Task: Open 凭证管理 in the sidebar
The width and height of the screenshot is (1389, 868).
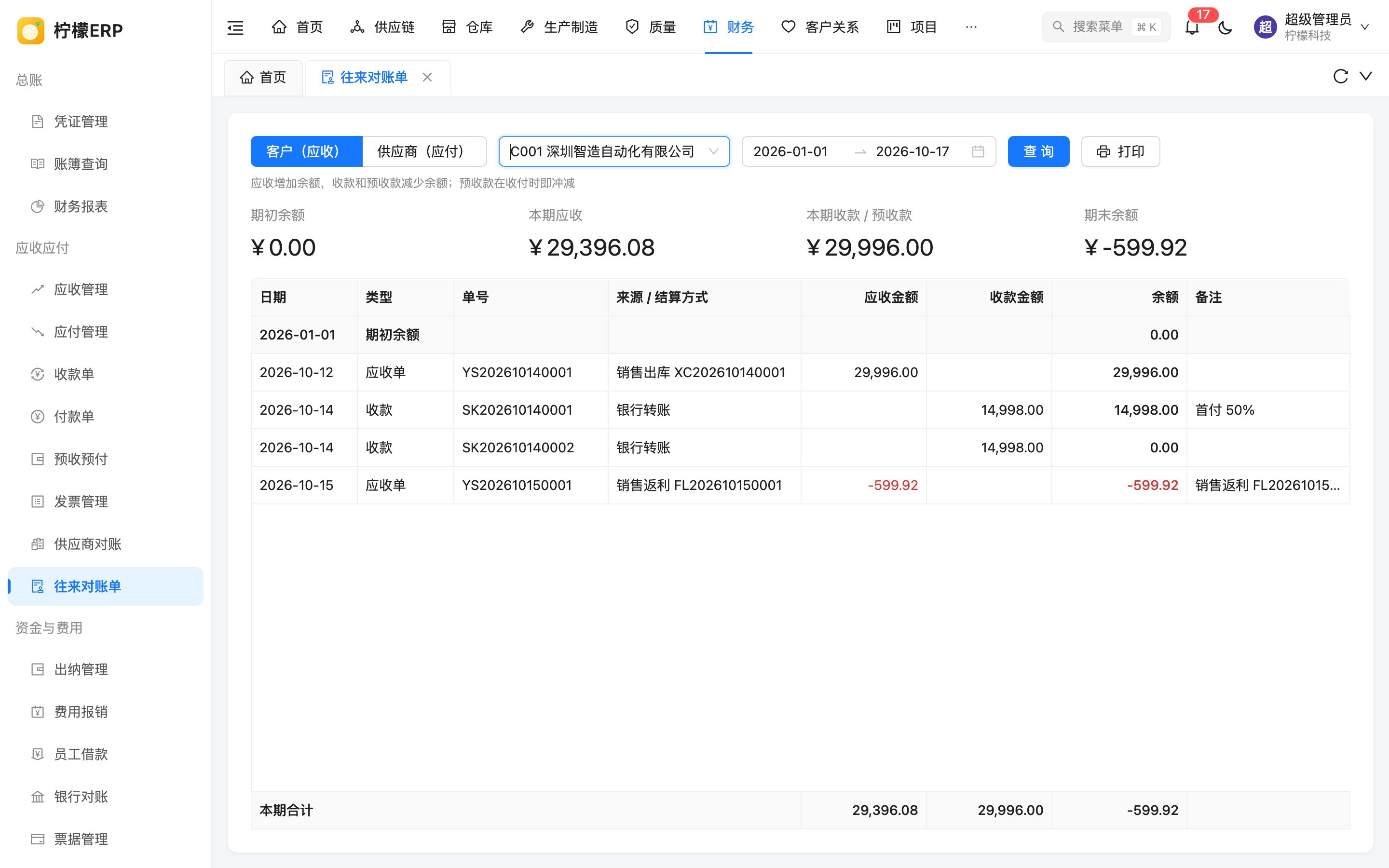Action: pos(106,122)
